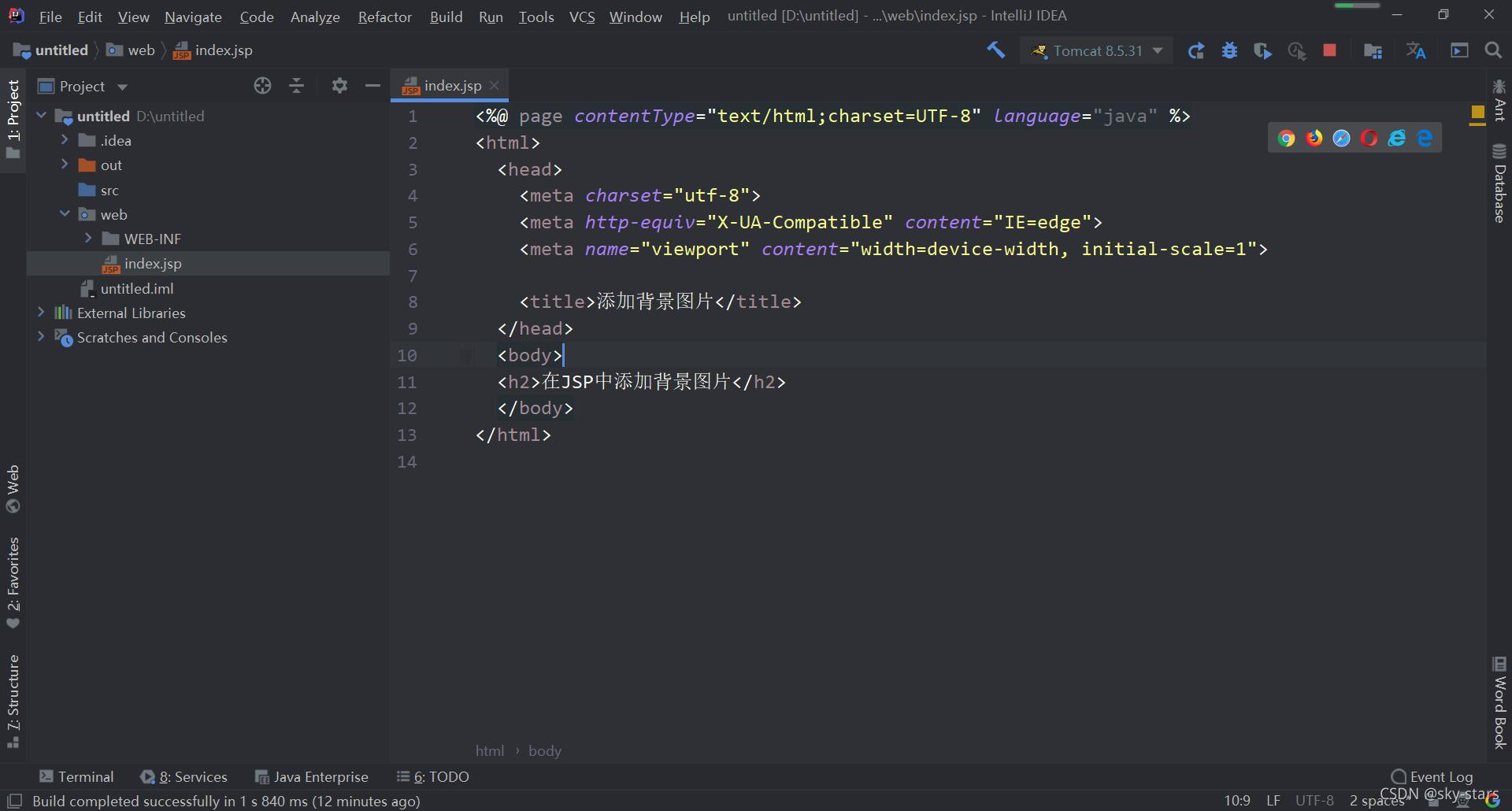Click the web breadcrumb in navigation bar
This screenshot has height=811, width=1512.
point(131,50)
